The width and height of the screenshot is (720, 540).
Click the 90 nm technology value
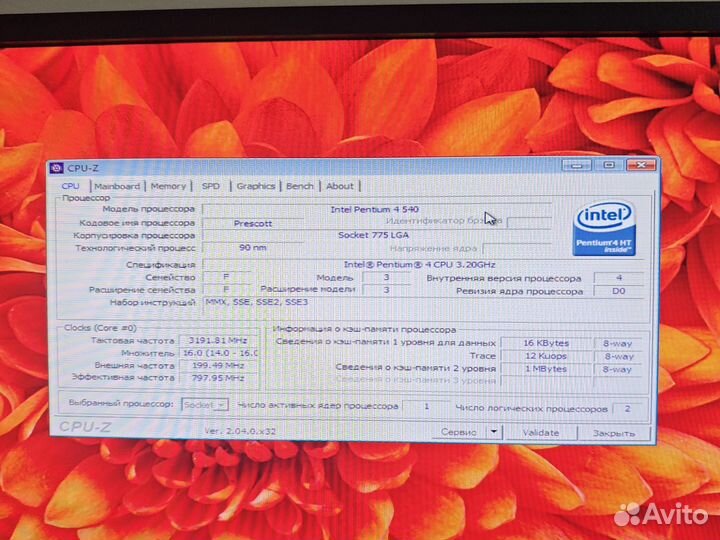(x=252, y=248)
